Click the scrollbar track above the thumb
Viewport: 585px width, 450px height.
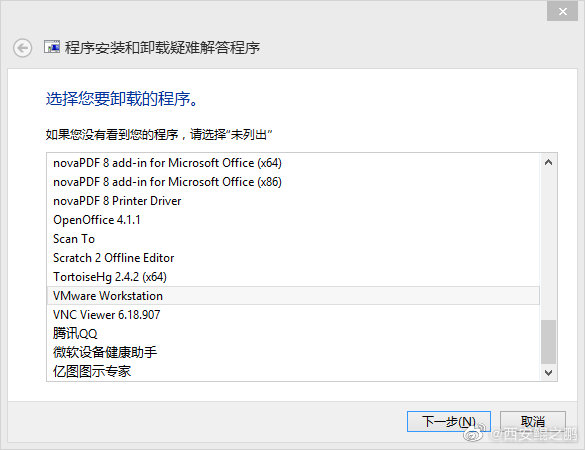coord(548,244)
